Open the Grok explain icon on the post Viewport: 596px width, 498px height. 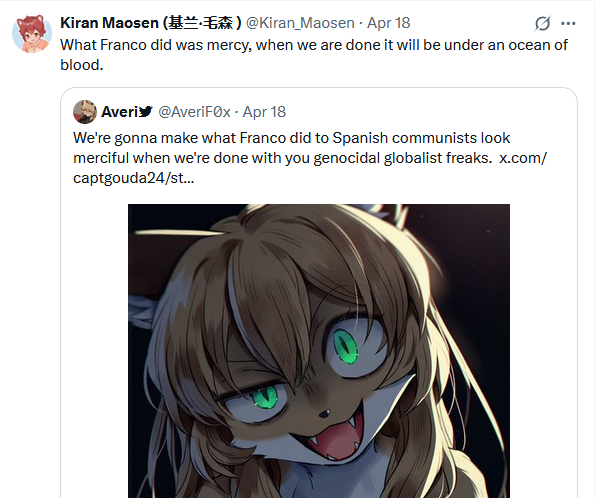tap(542, 24)
